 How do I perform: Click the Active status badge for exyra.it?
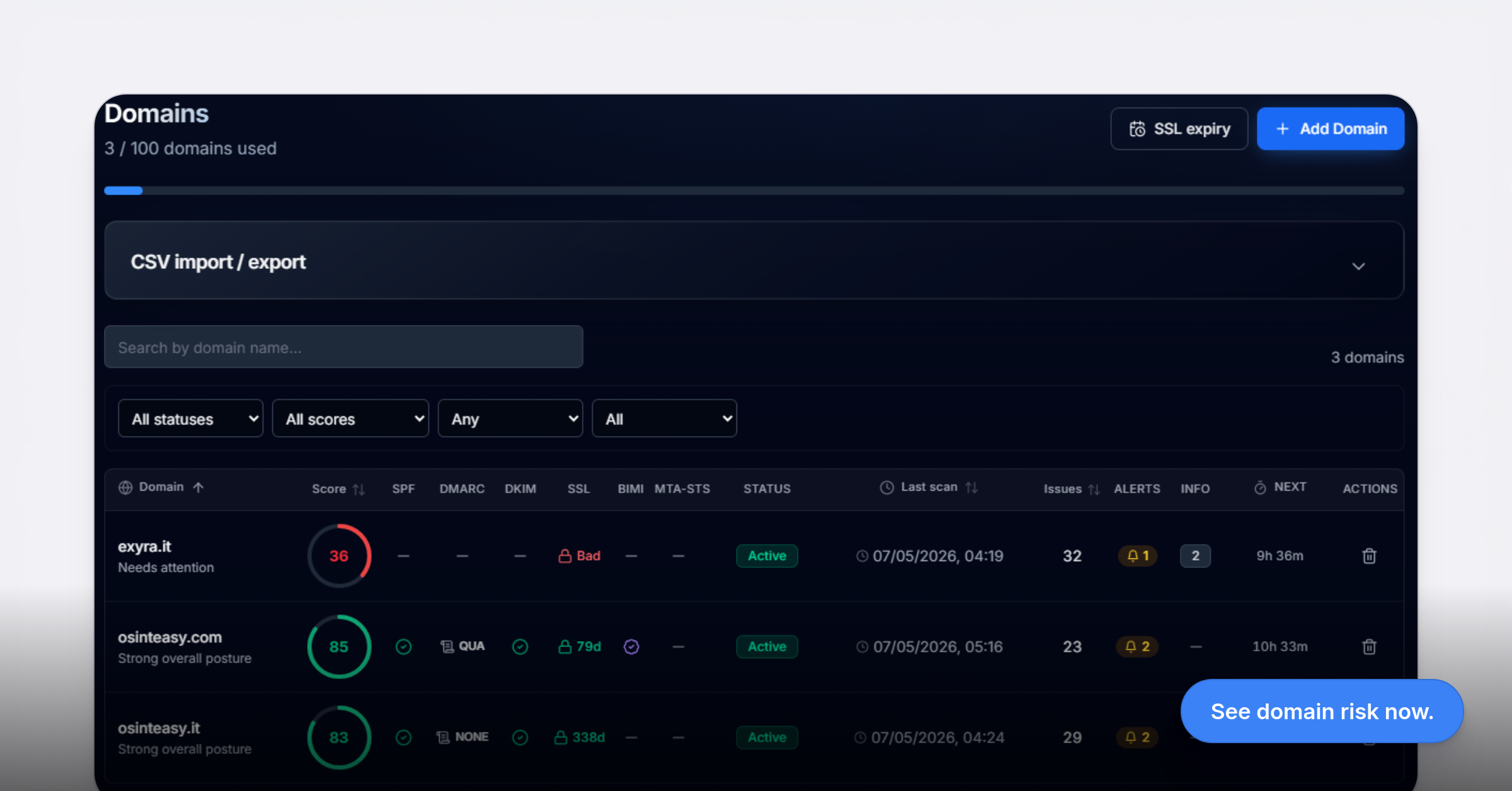pos(767,556)
